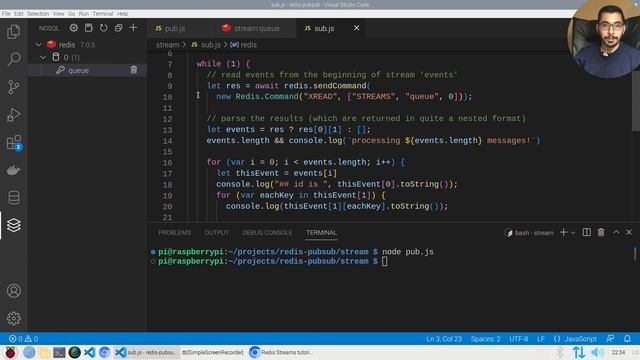Screen dimensions: 640x360
Task: Show errors and warnings in status bar
Action: pos(24,339)
